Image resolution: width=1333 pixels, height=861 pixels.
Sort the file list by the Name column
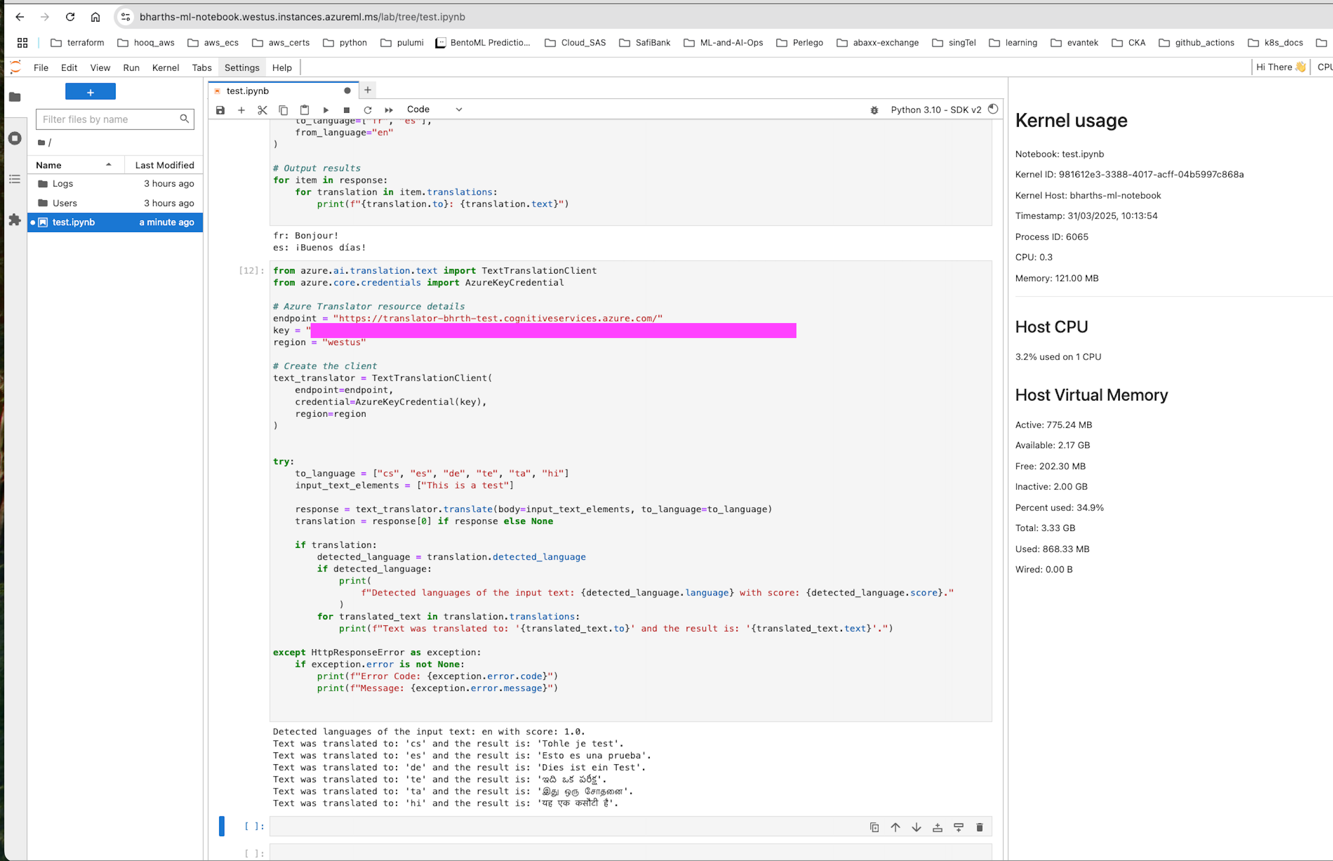pos(75,165)
